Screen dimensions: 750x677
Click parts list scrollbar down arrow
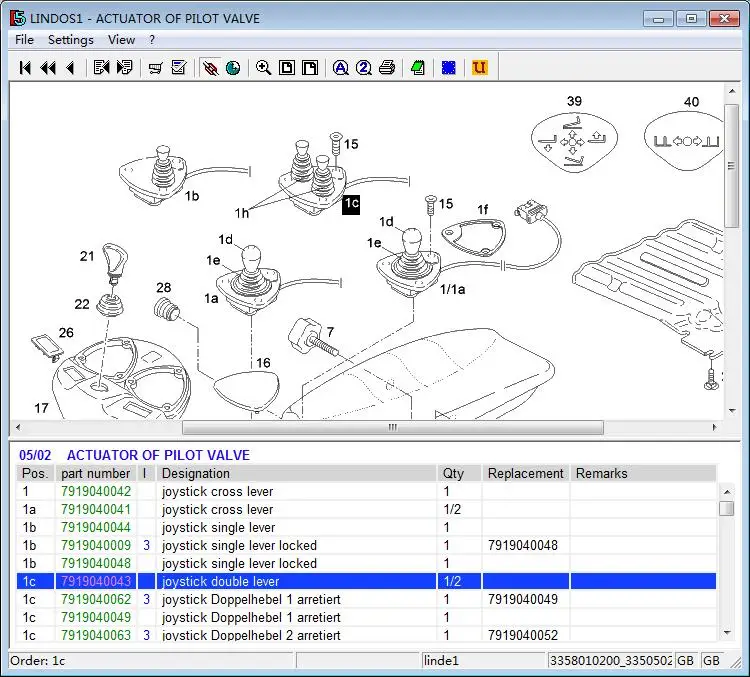point(726,633)
